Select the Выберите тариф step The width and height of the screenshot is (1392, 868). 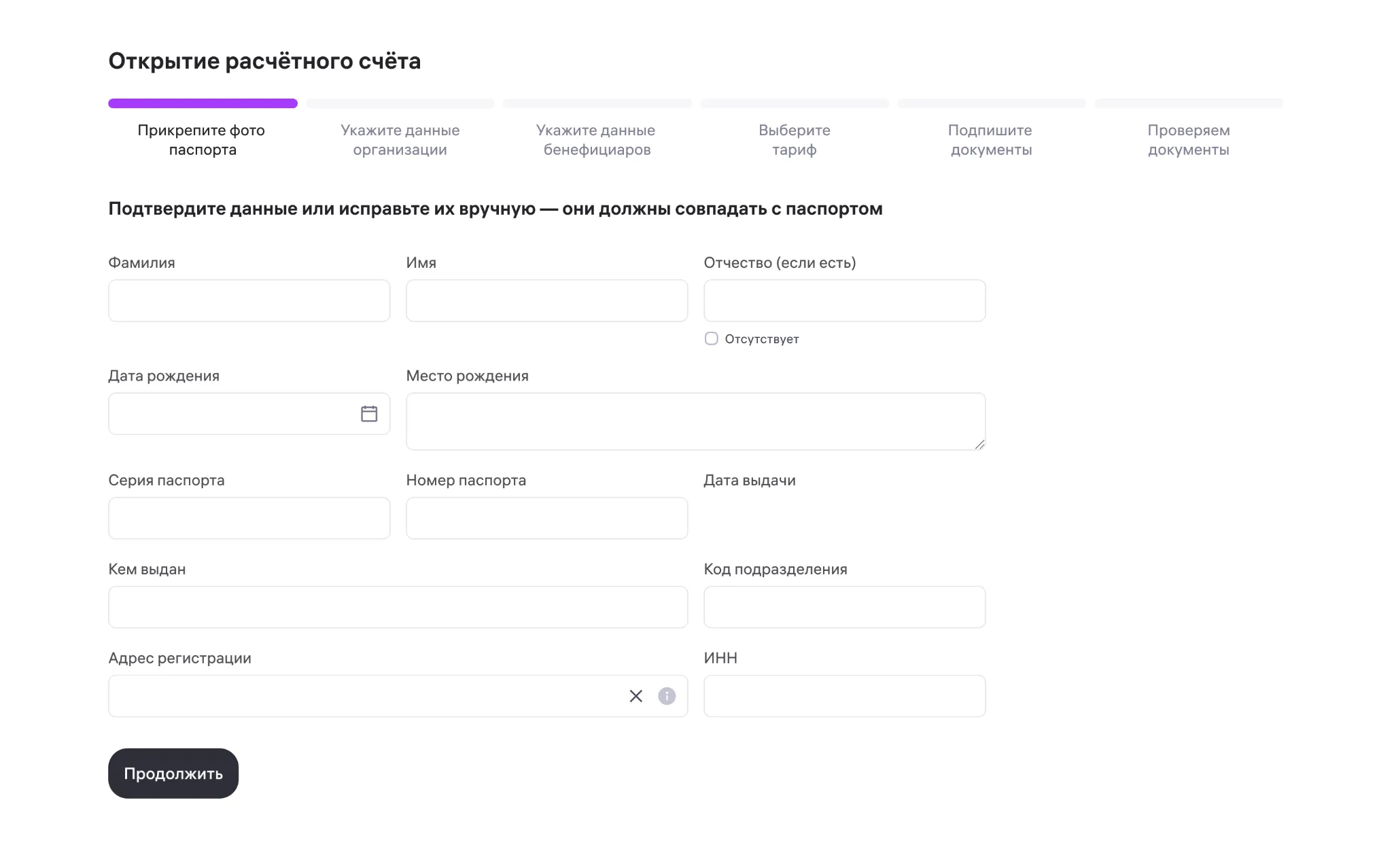point(794,140)
